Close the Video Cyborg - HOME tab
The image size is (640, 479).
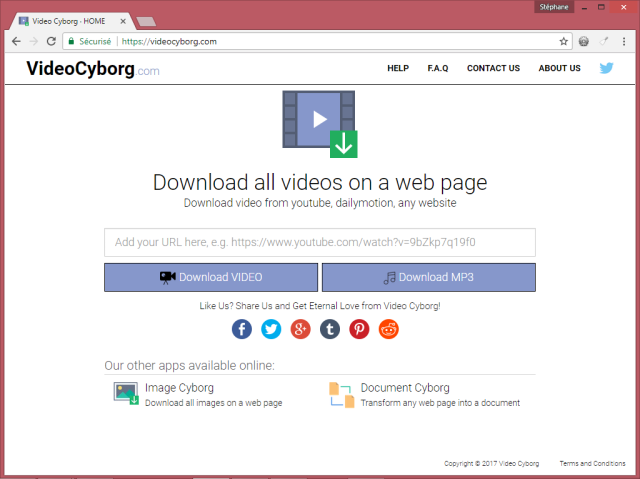point(123,21)
